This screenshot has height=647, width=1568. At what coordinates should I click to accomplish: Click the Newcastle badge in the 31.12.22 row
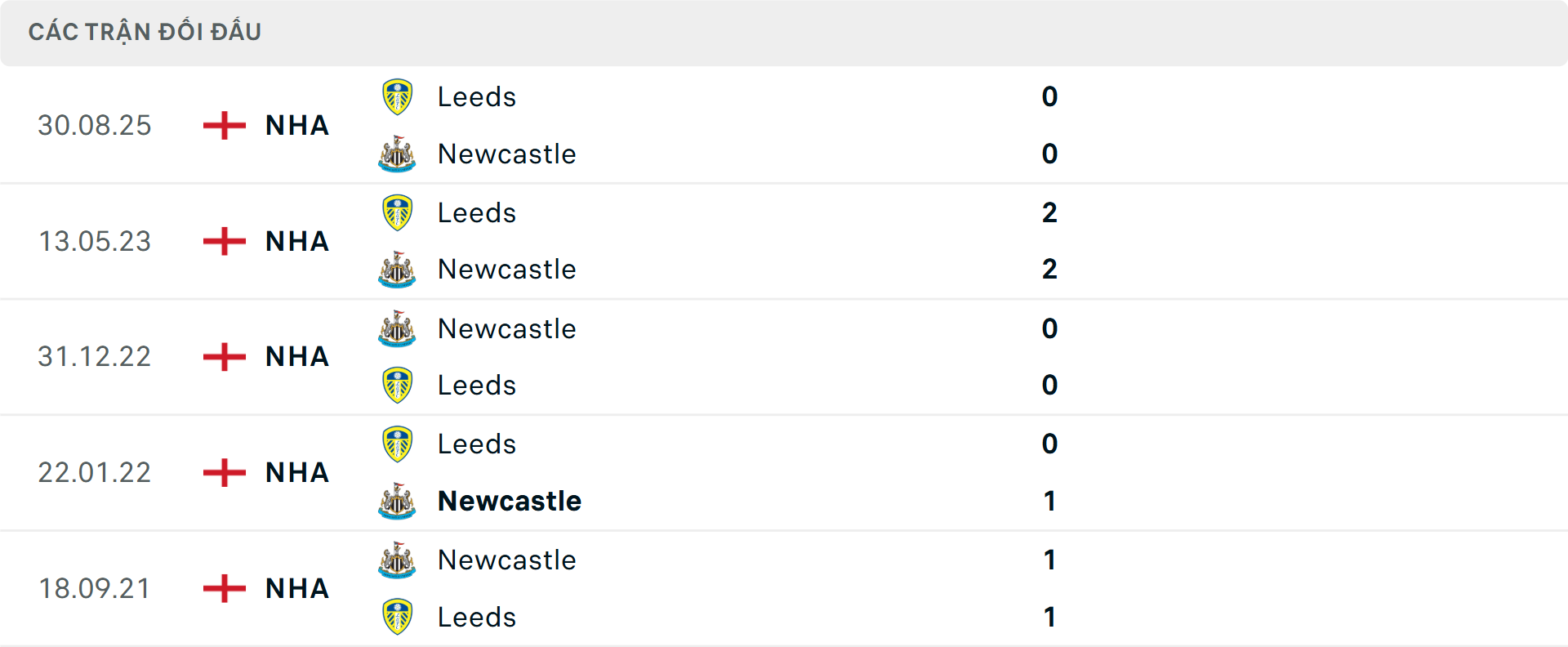coord(397,328)
